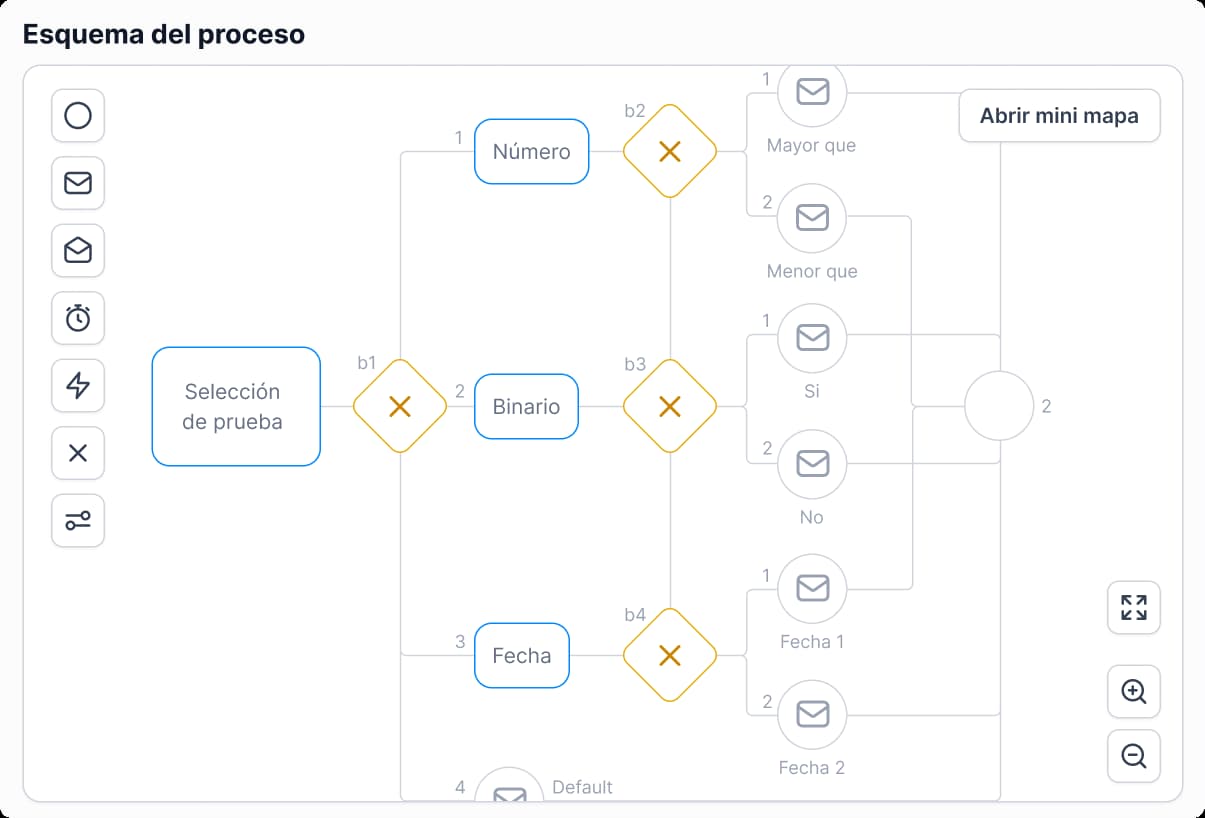This screenshot has width=1205, height=818.
Task: Click the fit-to-screen expand icon
Action: (x=1133, y=607)
